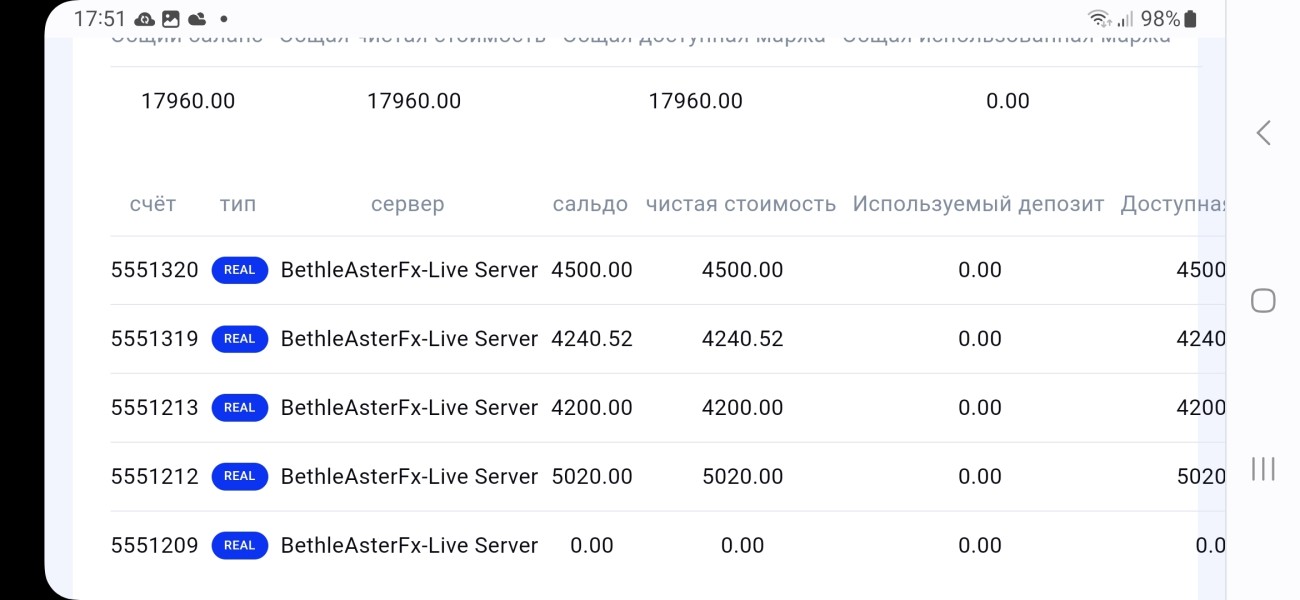The height and width of the screenshot is (600, 1300).
Task: Click чистая стоимость 4240.52 for account 5551319
Action: [743, 339]
